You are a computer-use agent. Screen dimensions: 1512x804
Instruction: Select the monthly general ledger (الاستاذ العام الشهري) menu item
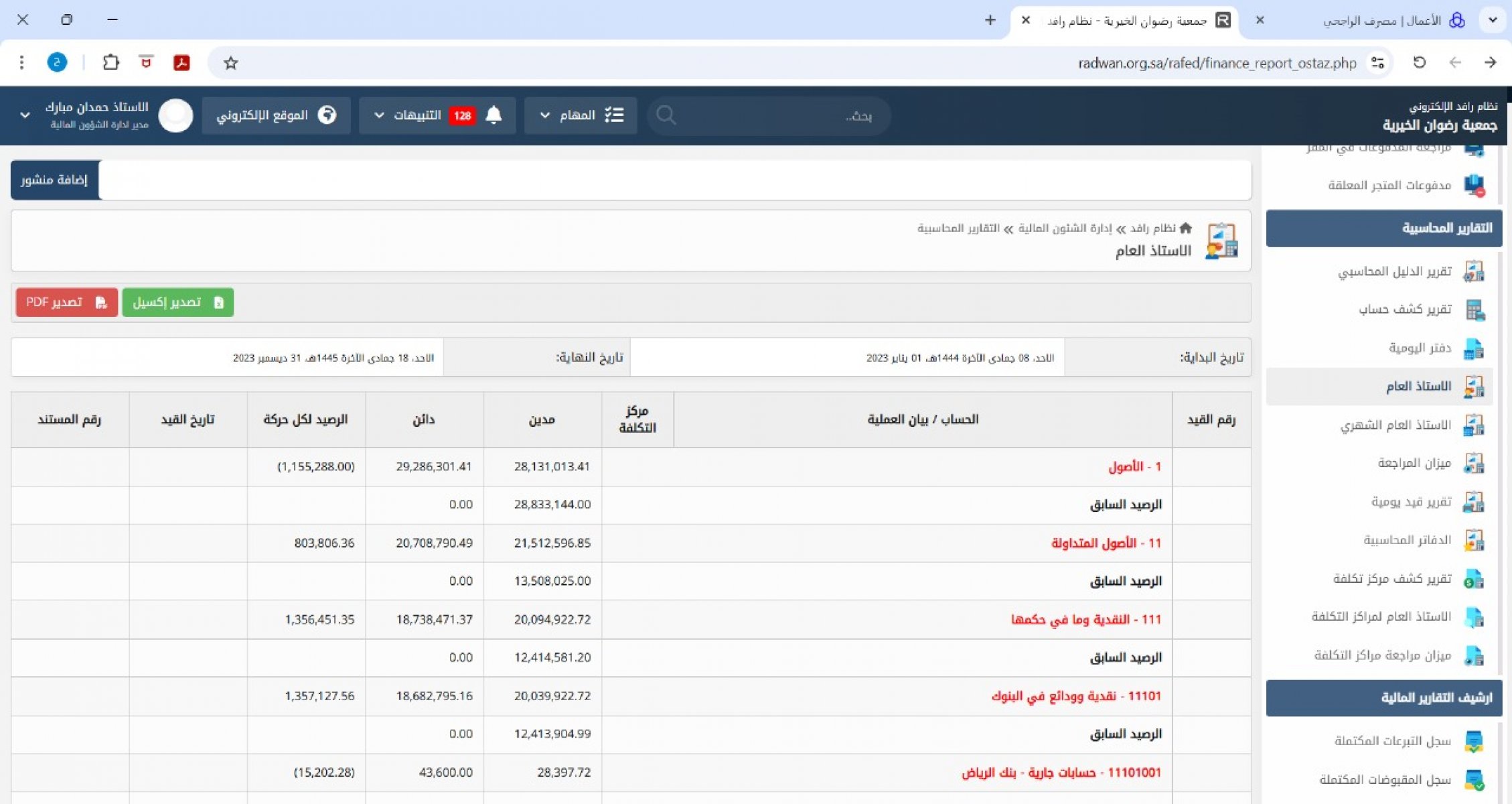pos(1395,425)
